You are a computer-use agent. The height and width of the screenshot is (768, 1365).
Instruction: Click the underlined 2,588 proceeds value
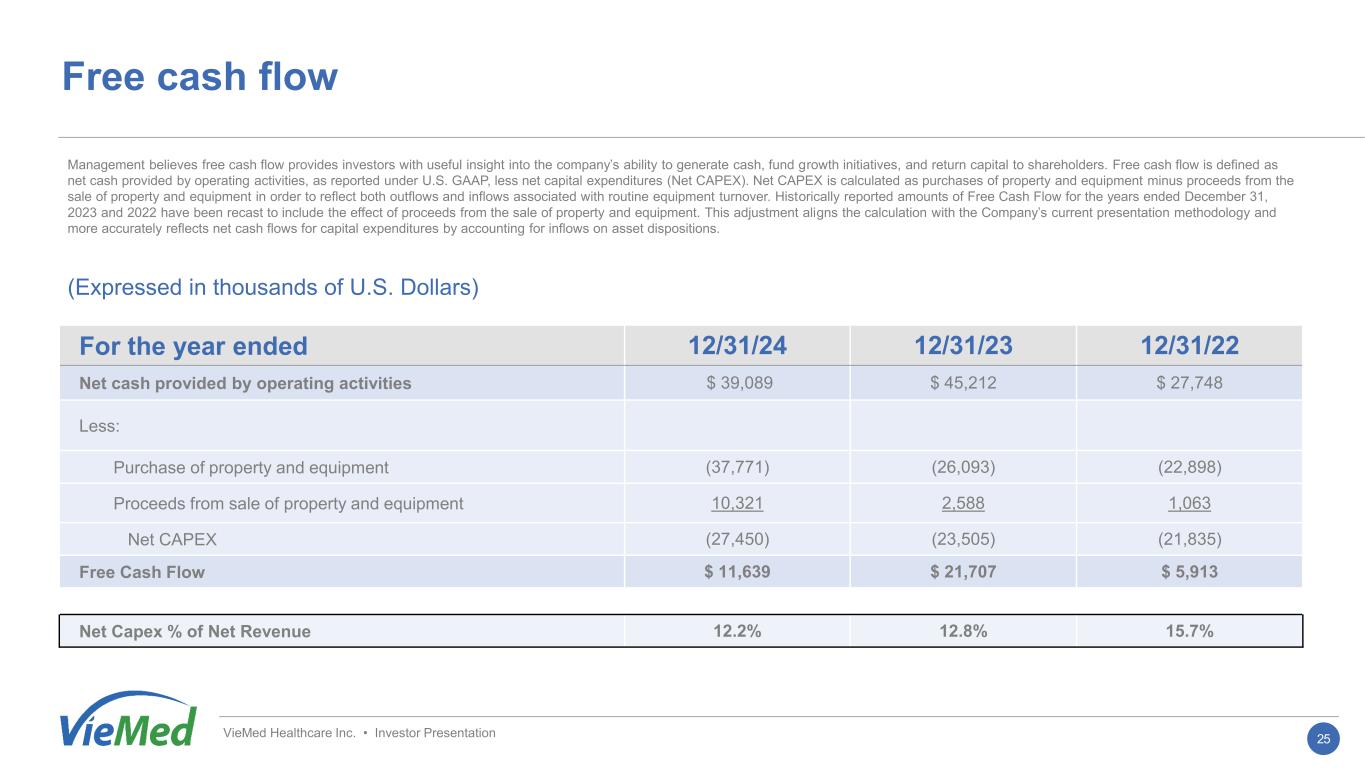(963, 503)
